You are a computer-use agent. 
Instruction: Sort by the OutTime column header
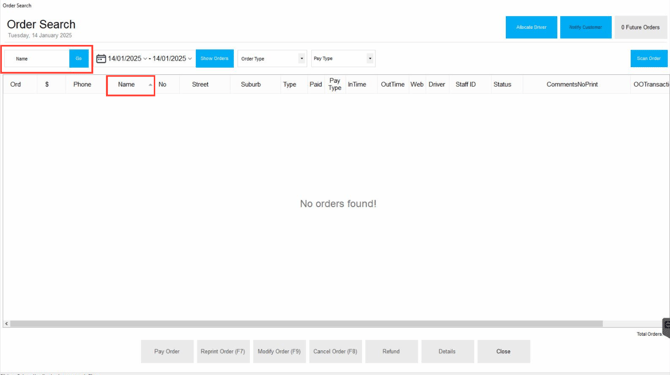[x=393, y=85]
